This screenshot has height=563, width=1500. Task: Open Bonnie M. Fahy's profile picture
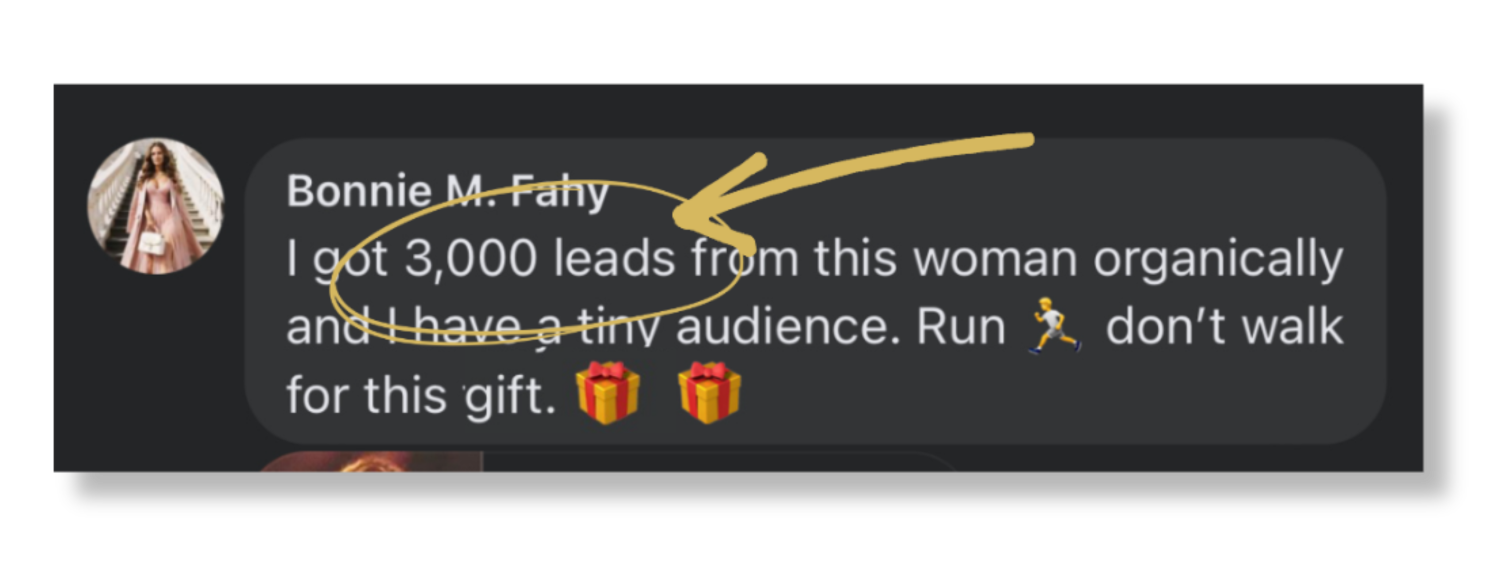tap(155, 205)
